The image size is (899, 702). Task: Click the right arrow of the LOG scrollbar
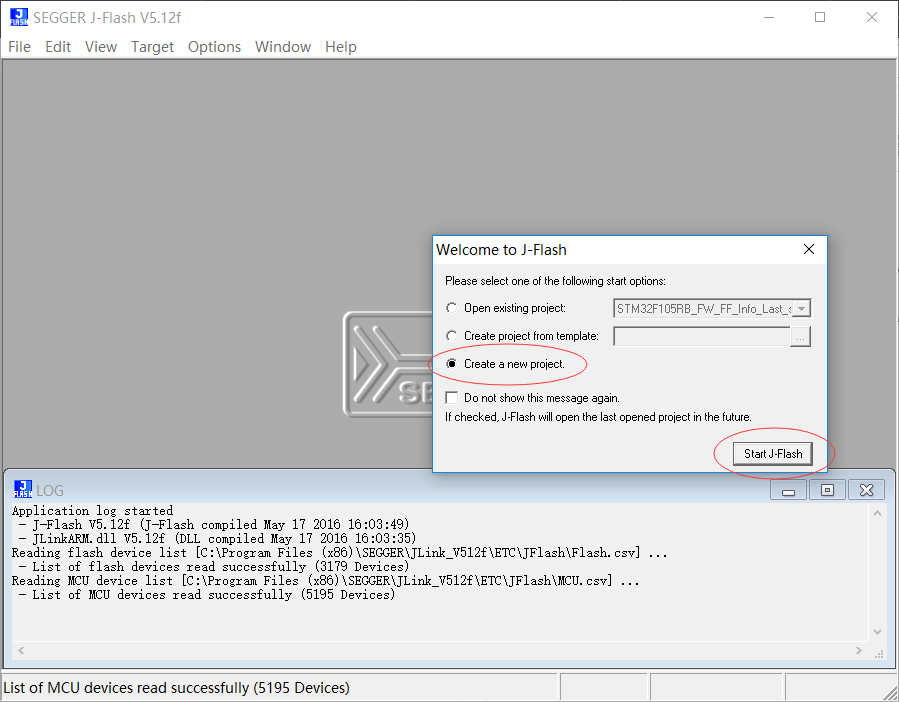click(858, 651)
